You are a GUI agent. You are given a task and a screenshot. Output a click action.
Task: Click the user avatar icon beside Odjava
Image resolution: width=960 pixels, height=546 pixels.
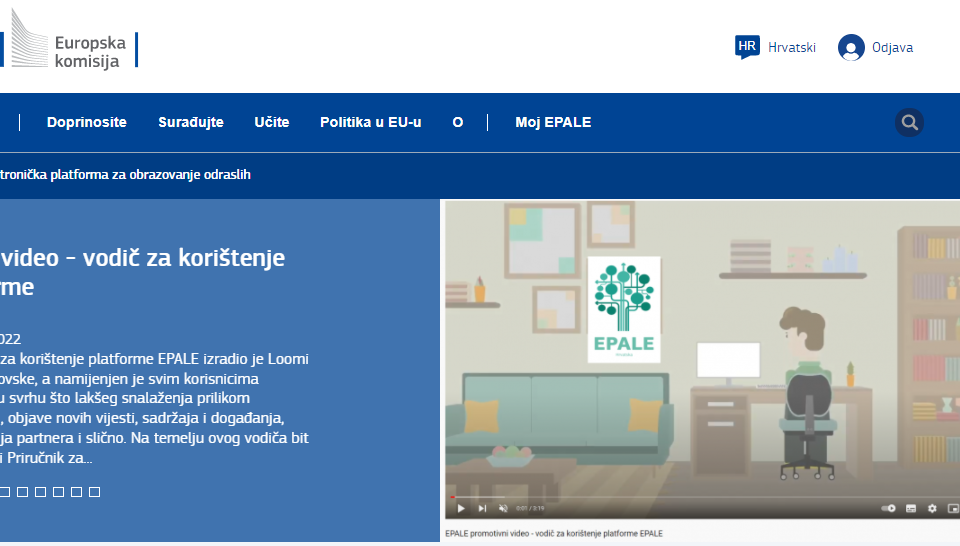click(851, 48)
